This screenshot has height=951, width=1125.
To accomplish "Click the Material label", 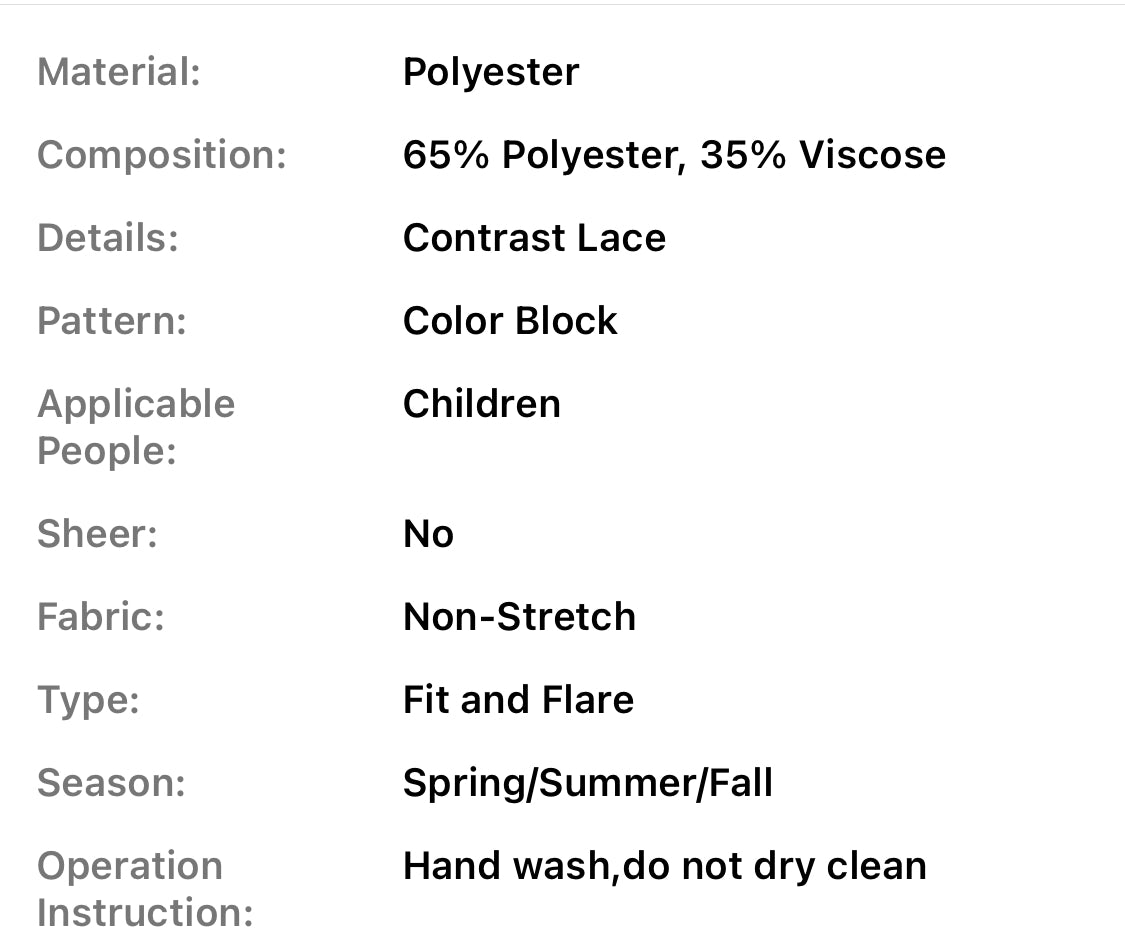I will [118, 73].
